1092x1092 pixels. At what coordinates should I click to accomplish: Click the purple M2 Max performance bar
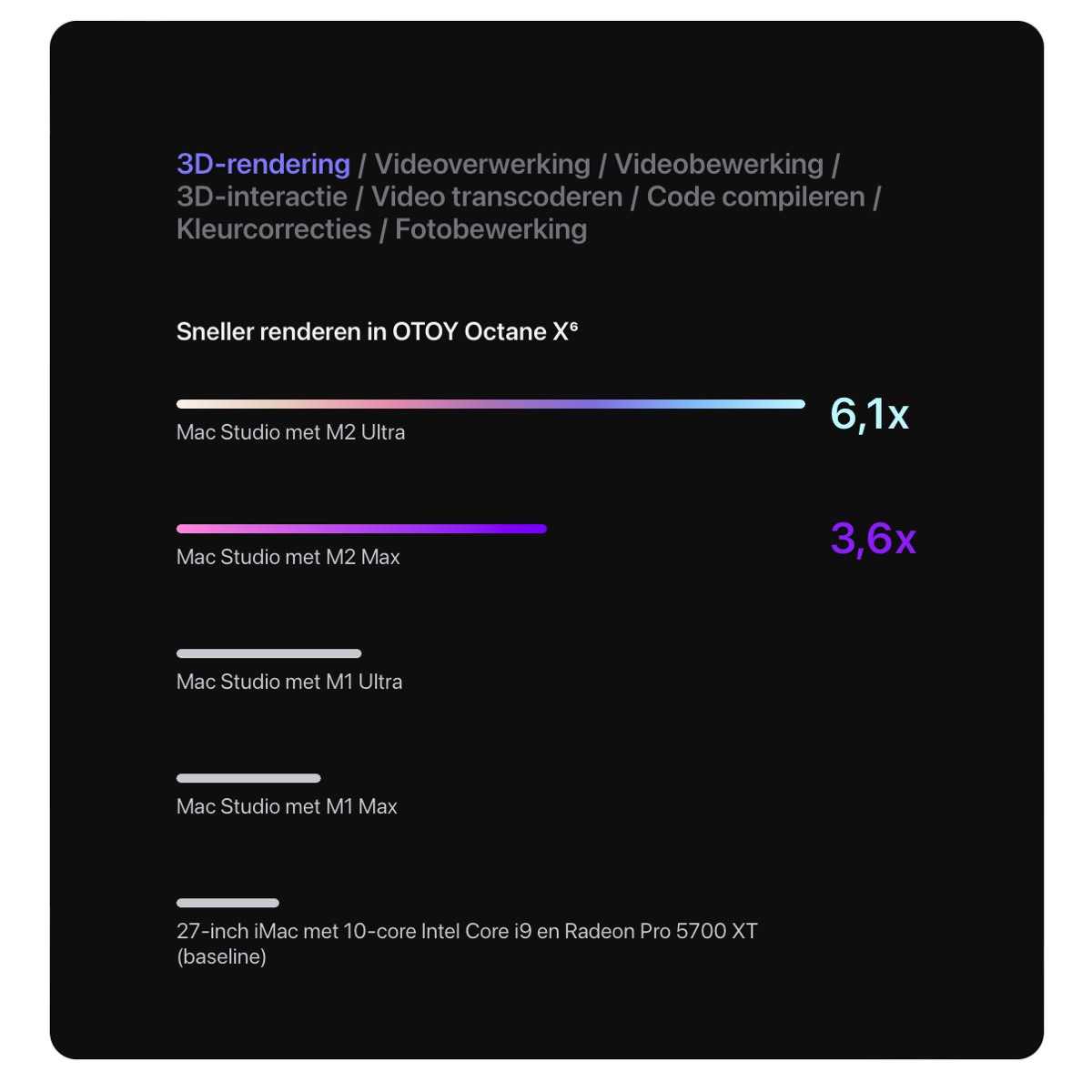[x=361, y=529]
